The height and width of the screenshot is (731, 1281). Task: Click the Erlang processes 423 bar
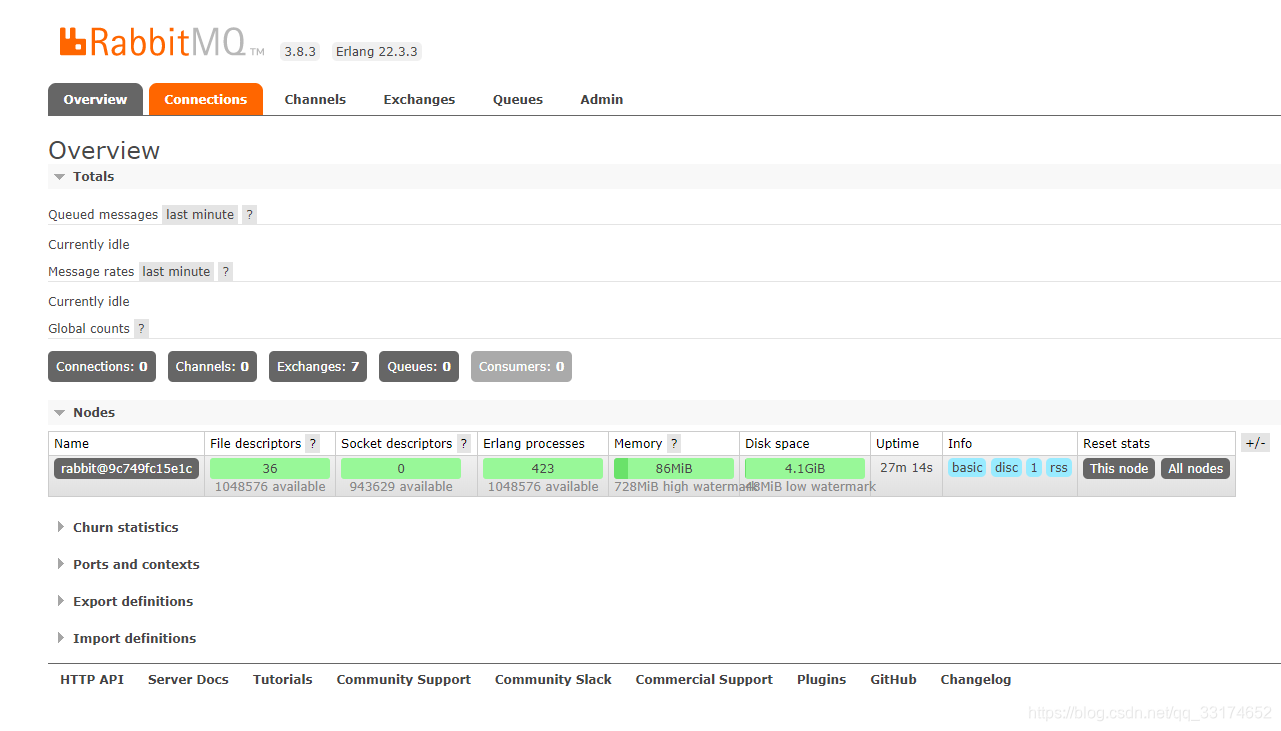[x=543, y=468]
